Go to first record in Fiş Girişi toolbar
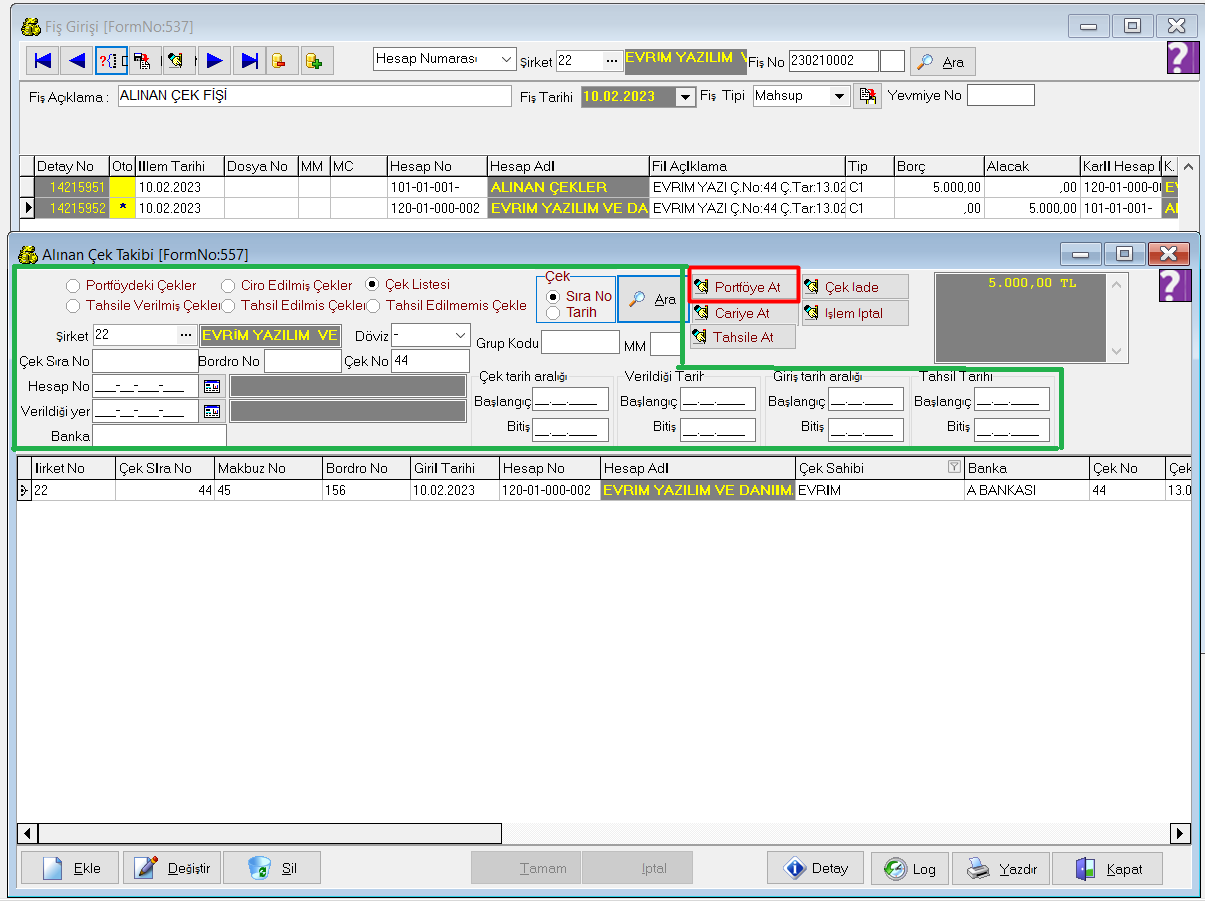The height and width of the screenshot is (901, 1205). [43, 61]
